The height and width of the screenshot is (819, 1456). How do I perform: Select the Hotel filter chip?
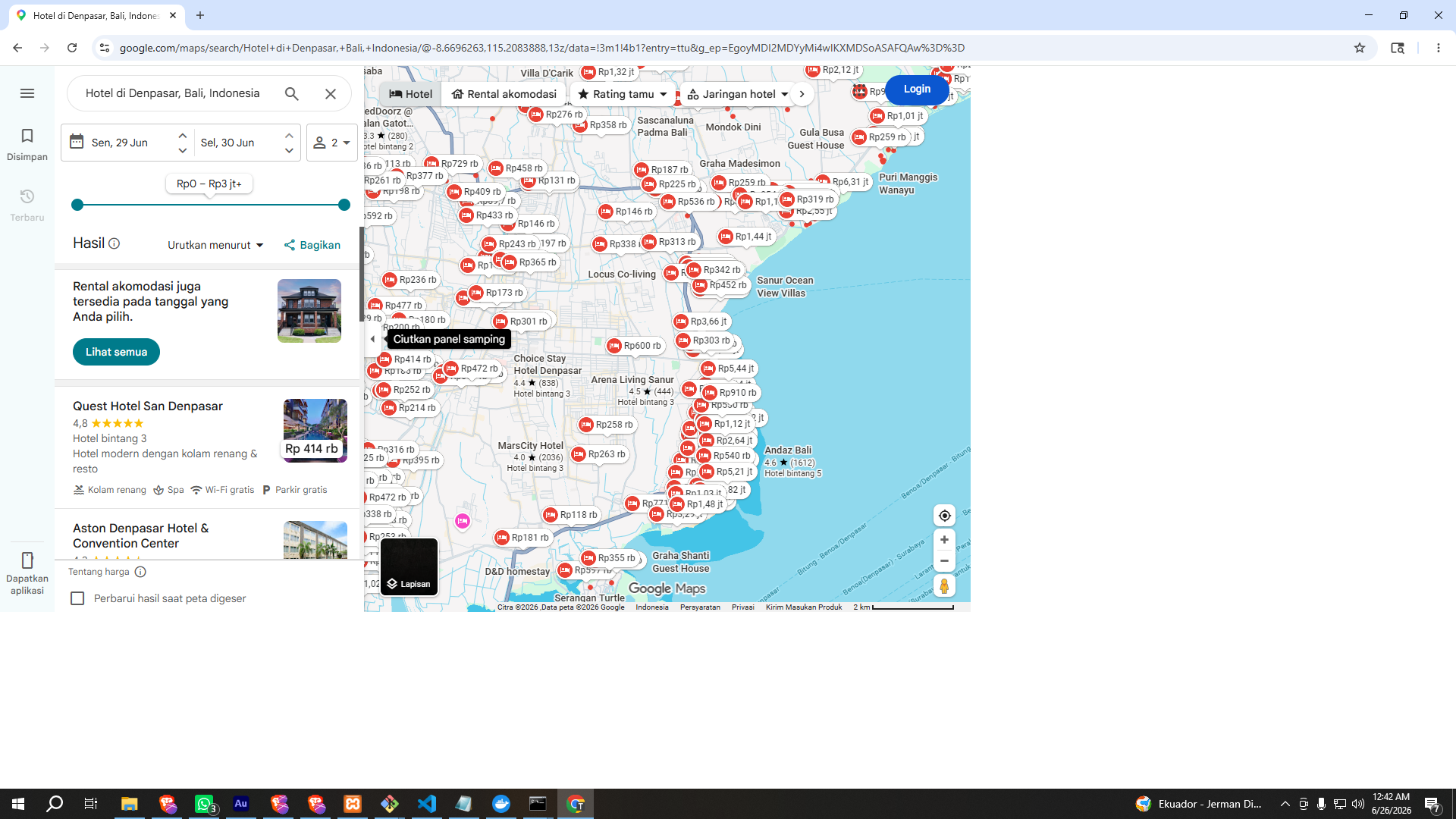click(x=411, y=94)
